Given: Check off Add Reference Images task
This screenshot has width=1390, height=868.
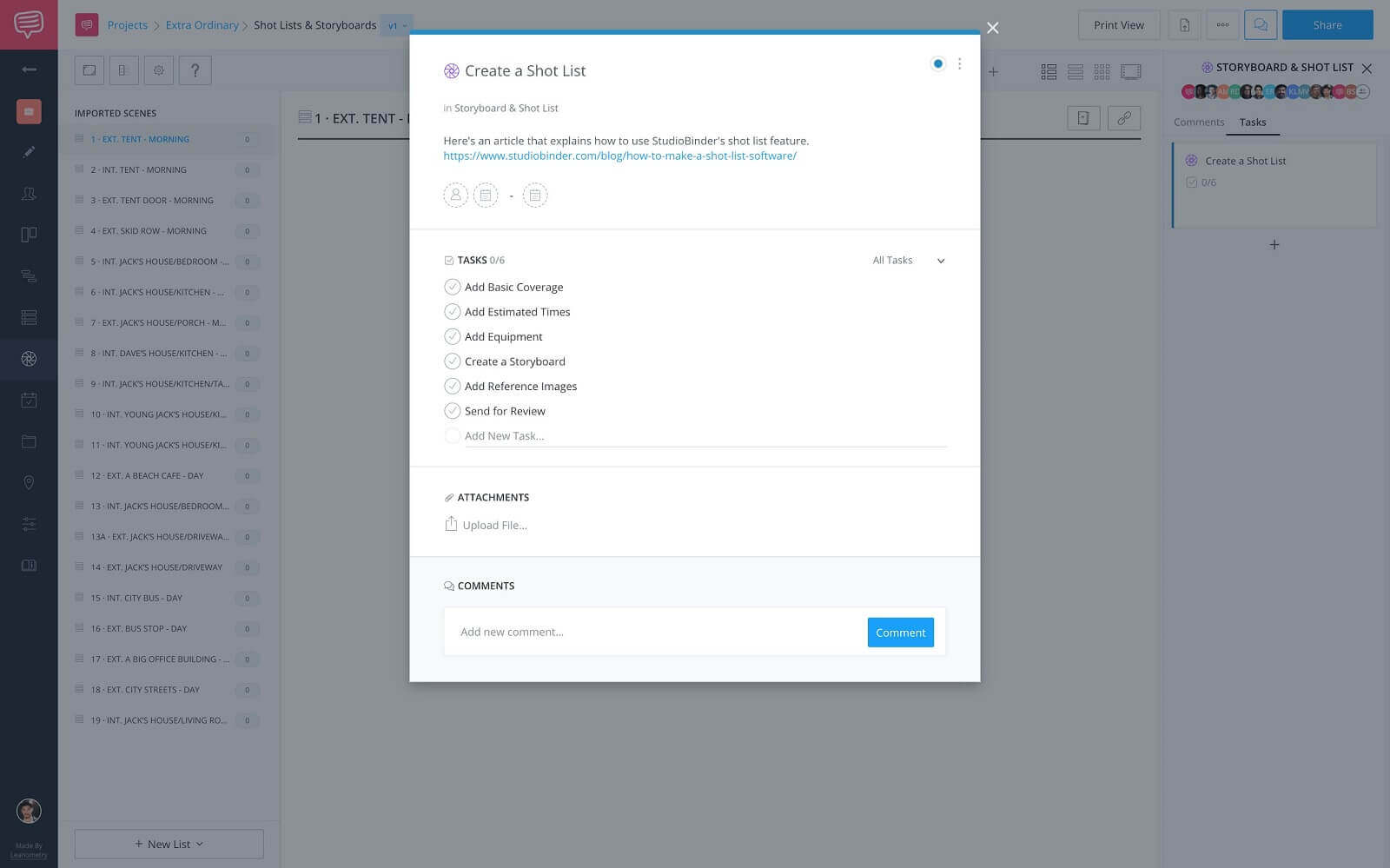Looking at the screenshot, I should (x=452, y=386).
